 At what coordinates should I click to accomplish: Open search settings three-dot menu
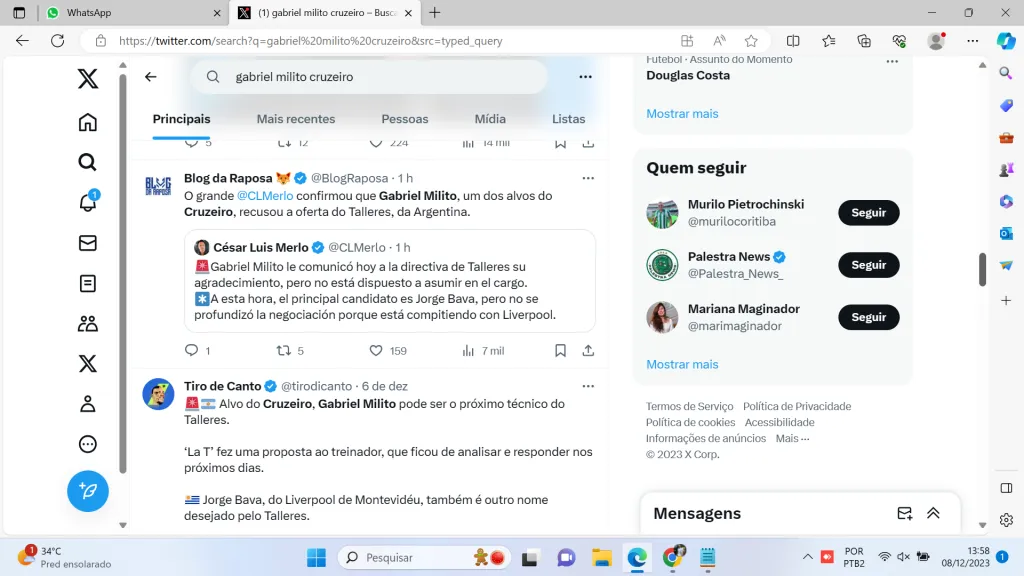[x=585, y=77]
